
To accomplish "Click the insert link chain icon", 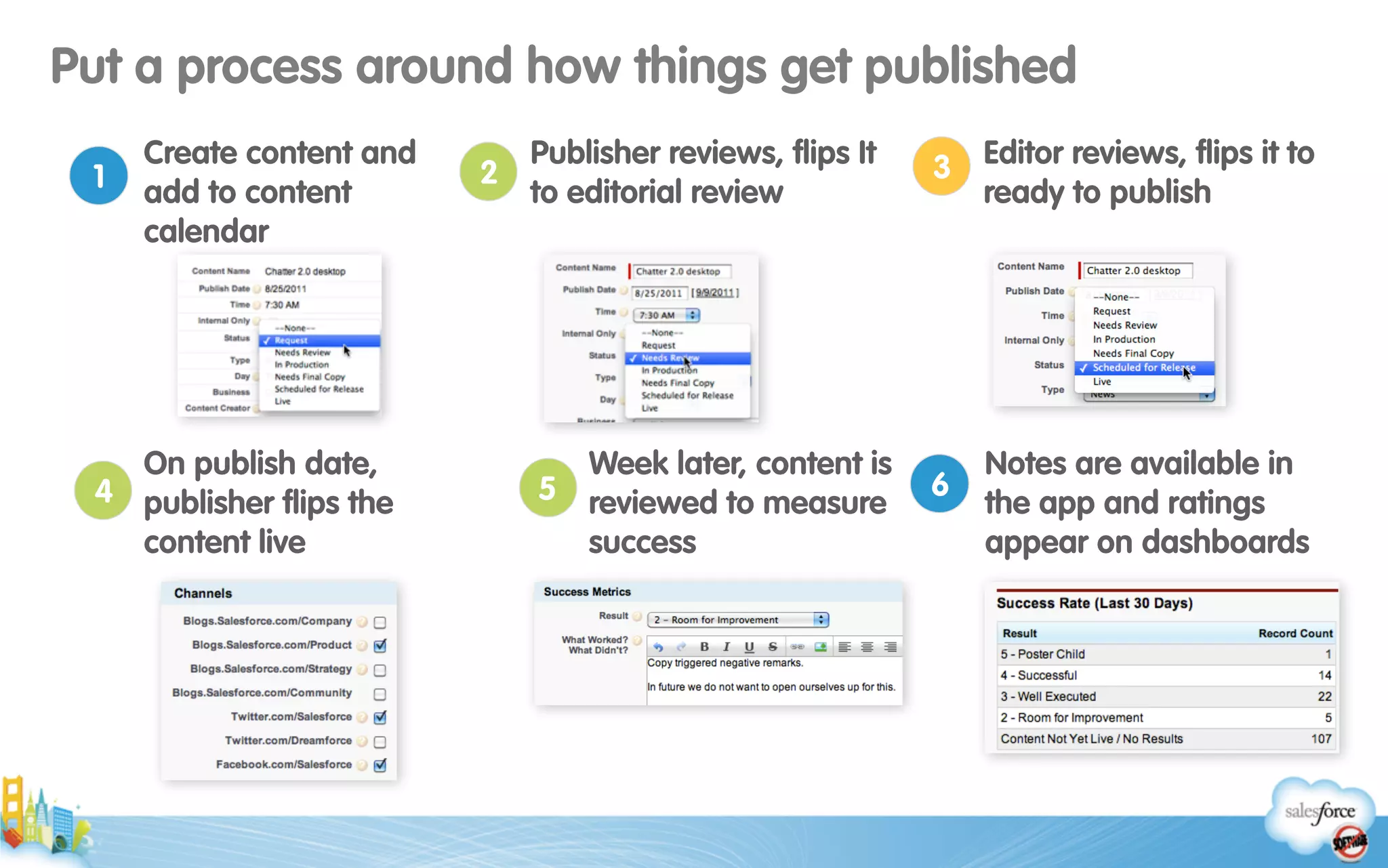I will click(798, 647).
